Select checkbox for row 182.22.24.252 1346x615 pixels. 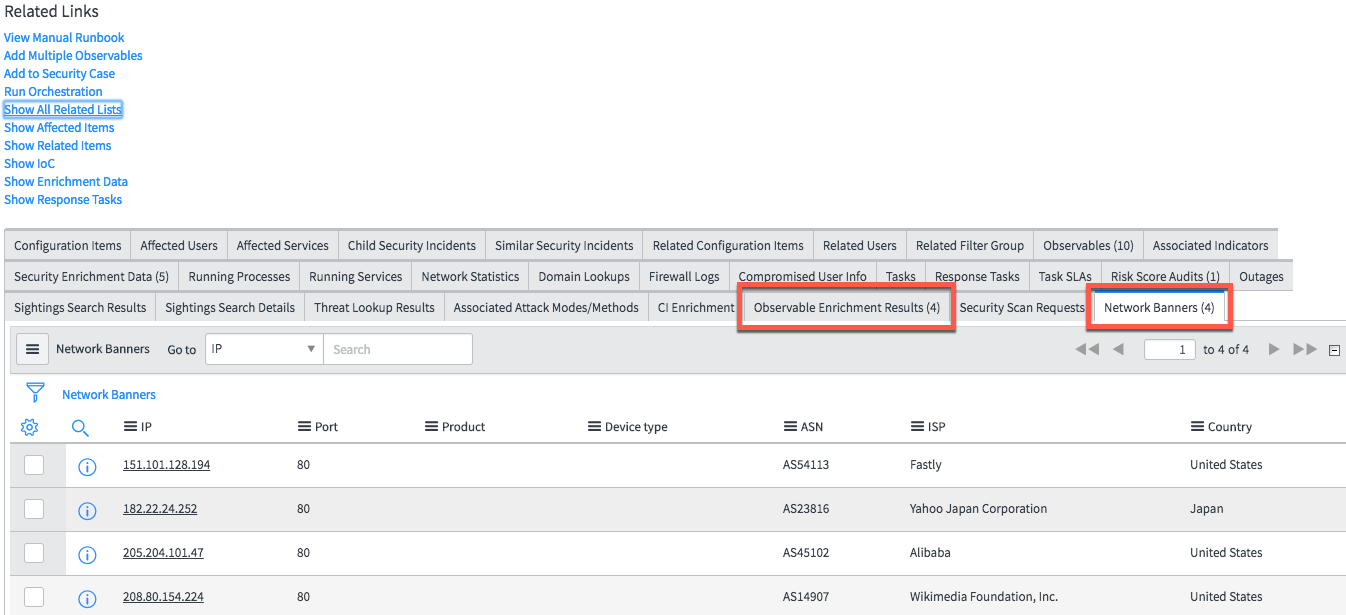[x=34, y=509]
